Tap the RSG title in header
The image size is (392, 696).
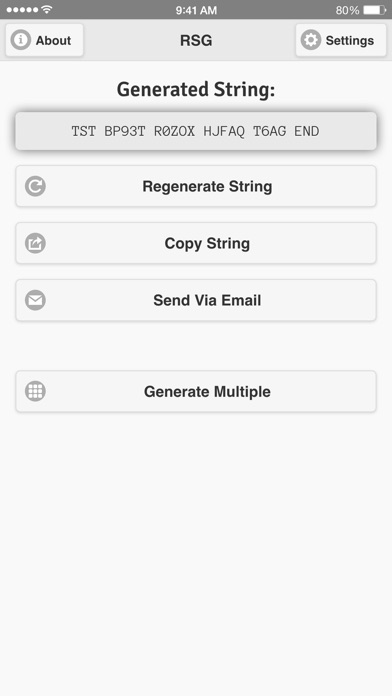pos(196,40)
